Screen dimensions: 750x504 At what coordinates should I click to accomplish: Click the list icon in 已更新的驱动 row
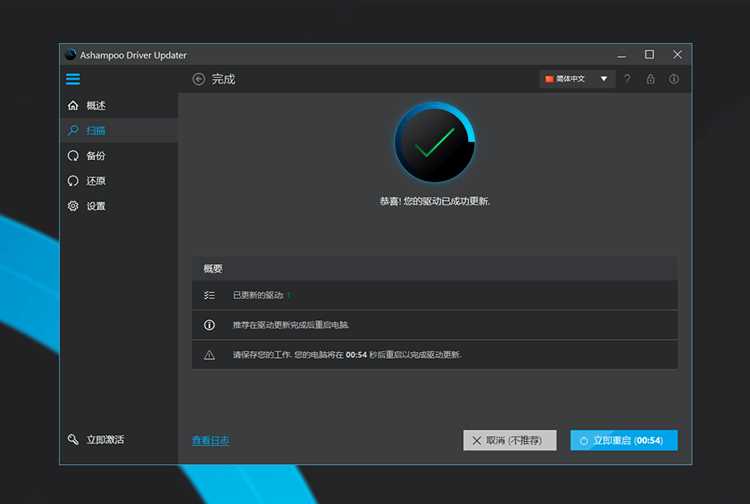(x=209, y=296)
